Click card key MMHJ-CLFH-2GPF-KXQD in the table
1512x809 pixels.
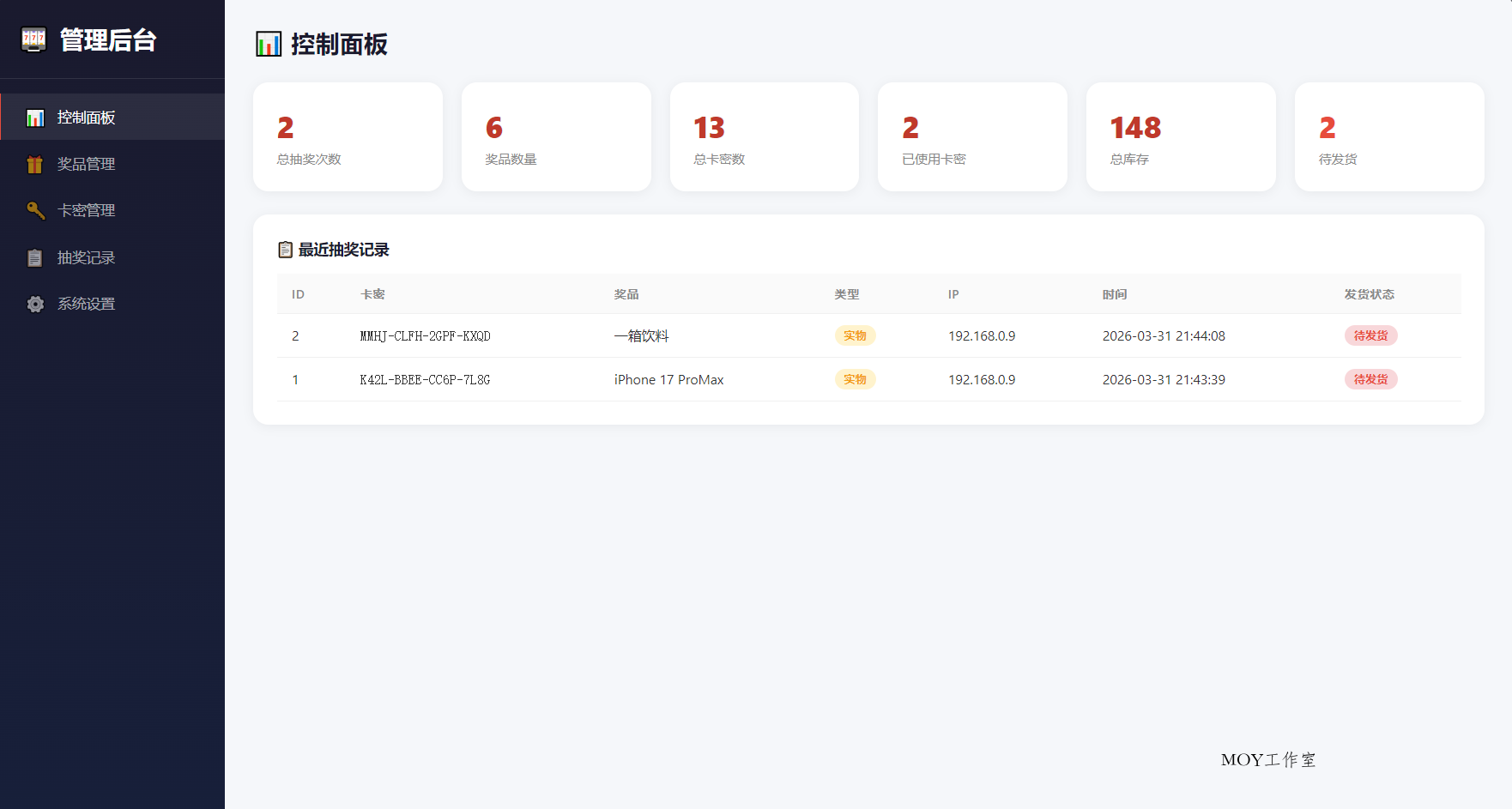click(425, 335)
